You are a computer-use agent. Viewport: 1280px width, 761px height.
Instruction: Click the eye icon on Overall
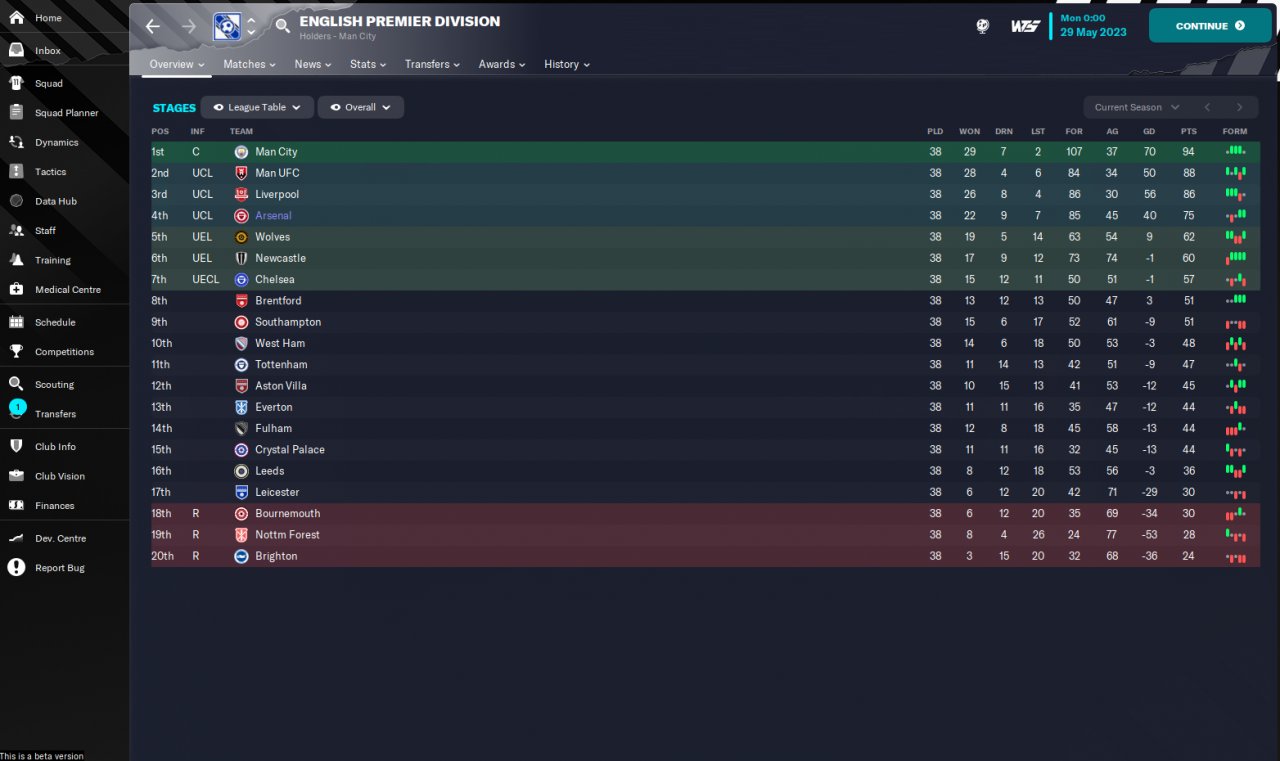click(335, 107)
